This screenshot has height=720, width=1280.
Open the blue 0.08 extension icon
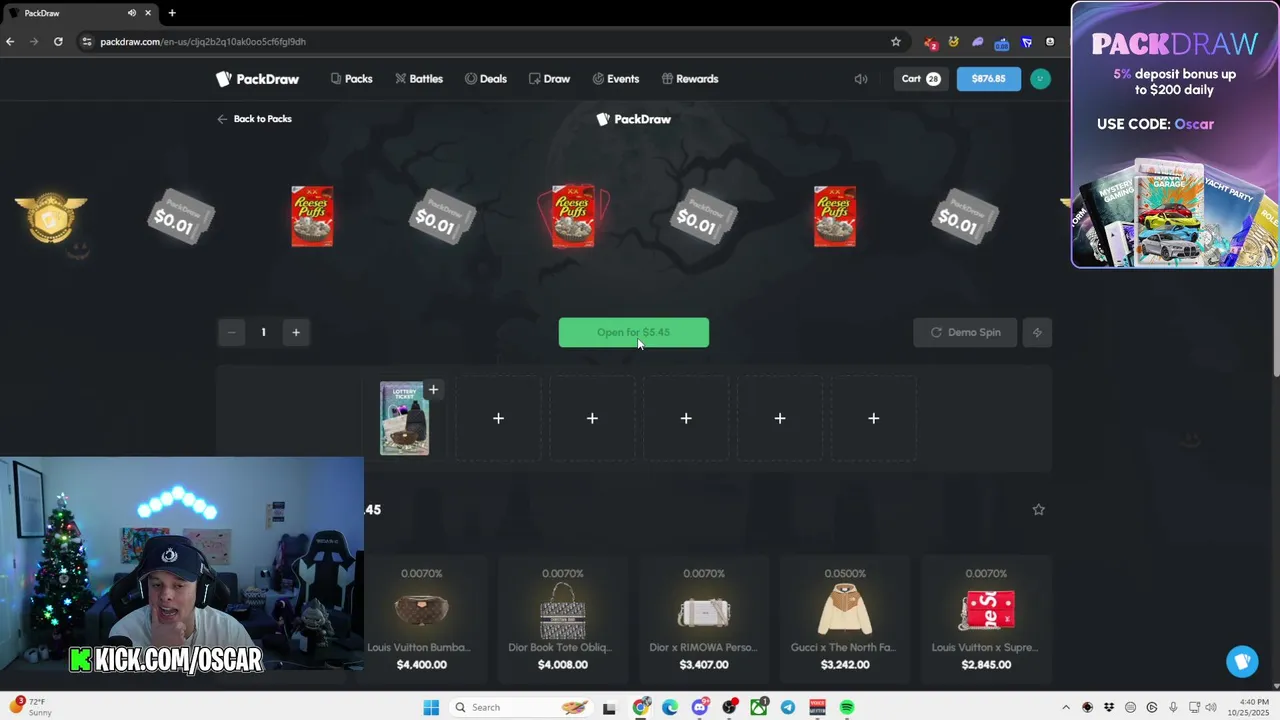(1002, 42)
